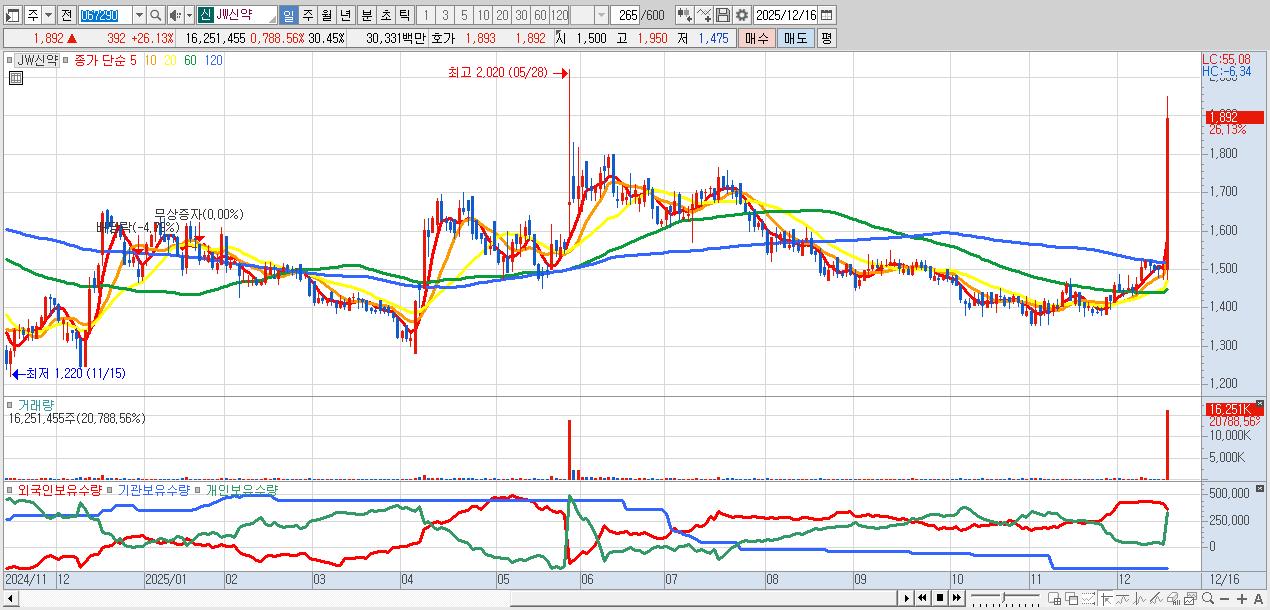
Task: Click the add candlestick indicator icon
Action: [x=684, y=15]
